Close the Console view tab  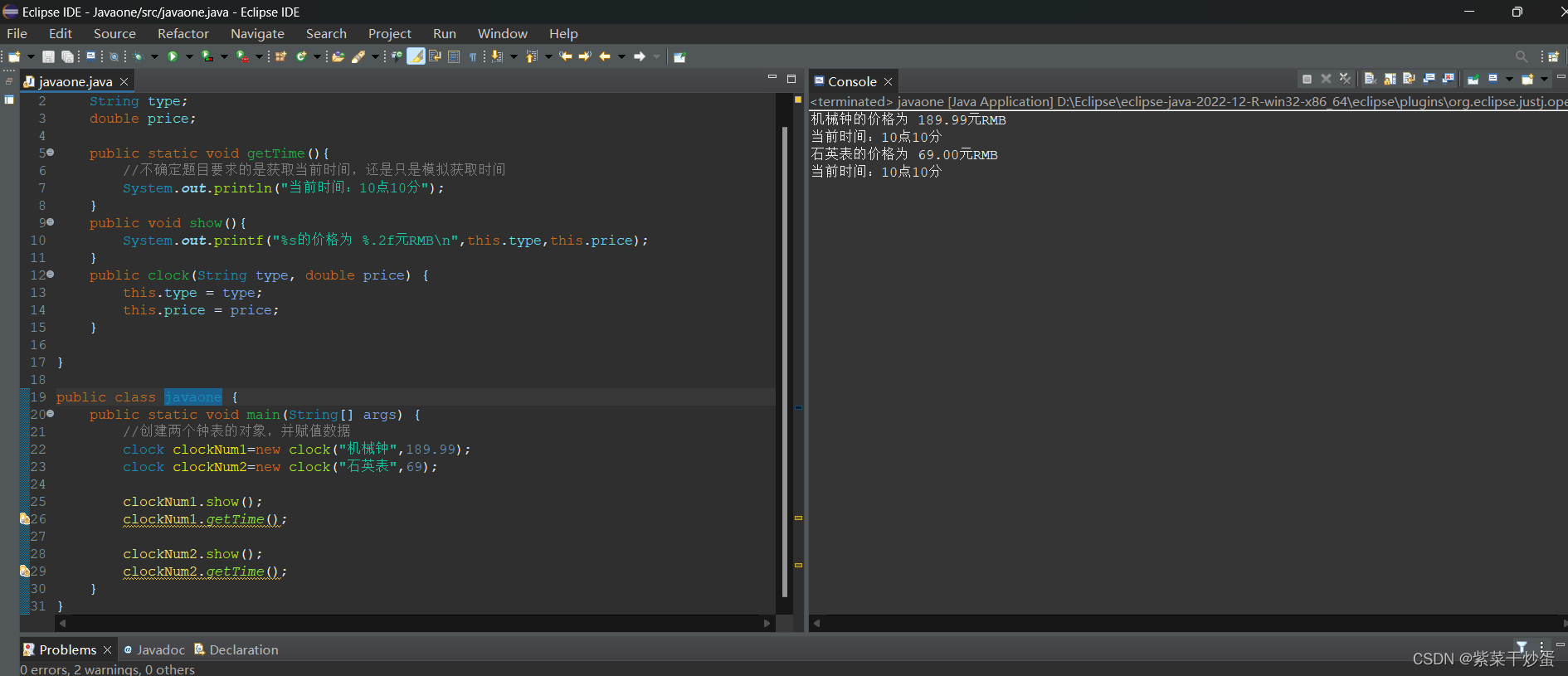pos(888,81)
